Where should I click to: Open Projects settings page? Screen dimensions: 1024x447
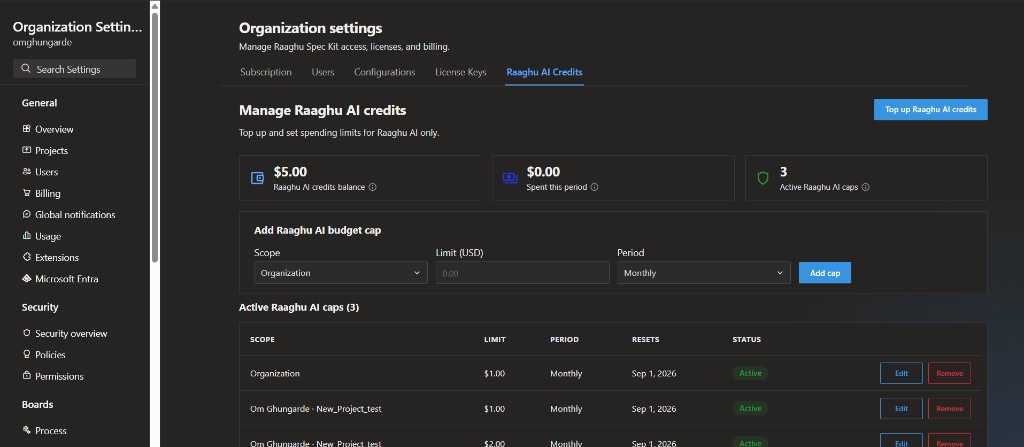[x=52, y=150]
